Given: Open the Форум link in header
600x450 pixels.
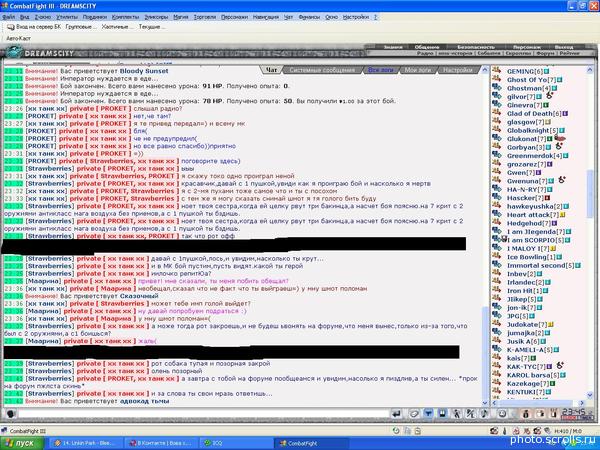Looking at the screenshot, I should click(x=546, y=53).
